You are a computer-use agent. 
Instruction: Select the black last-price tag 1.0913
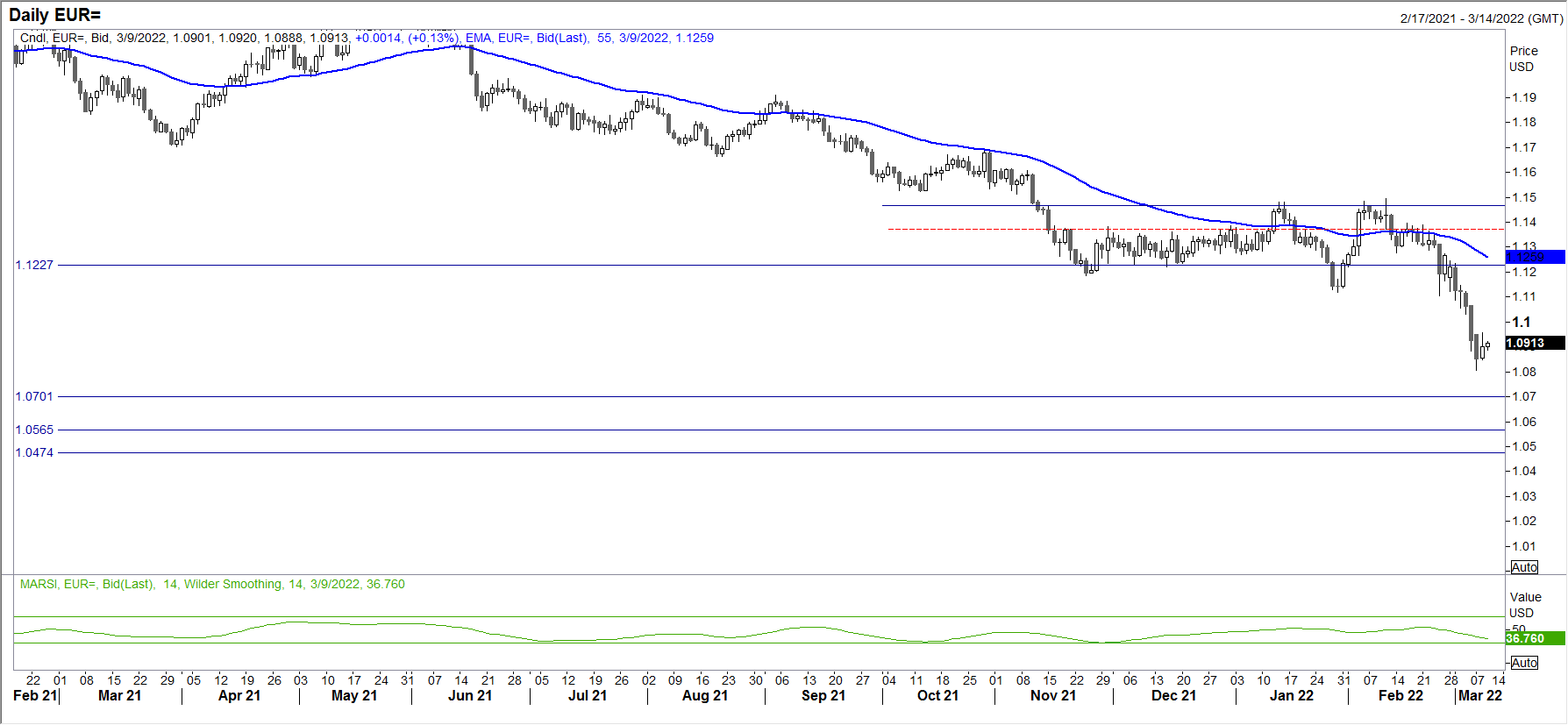1535,344
